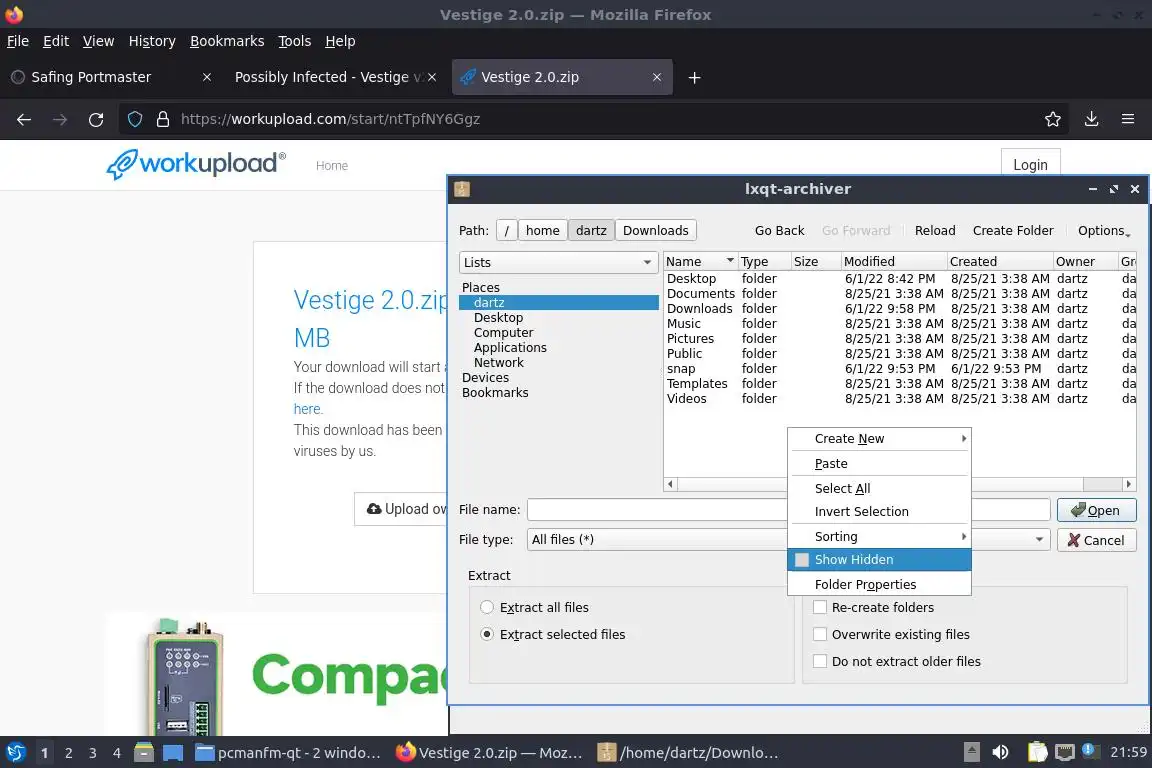
Task: Choose Invert Selection in context menu
Action: 879,512
